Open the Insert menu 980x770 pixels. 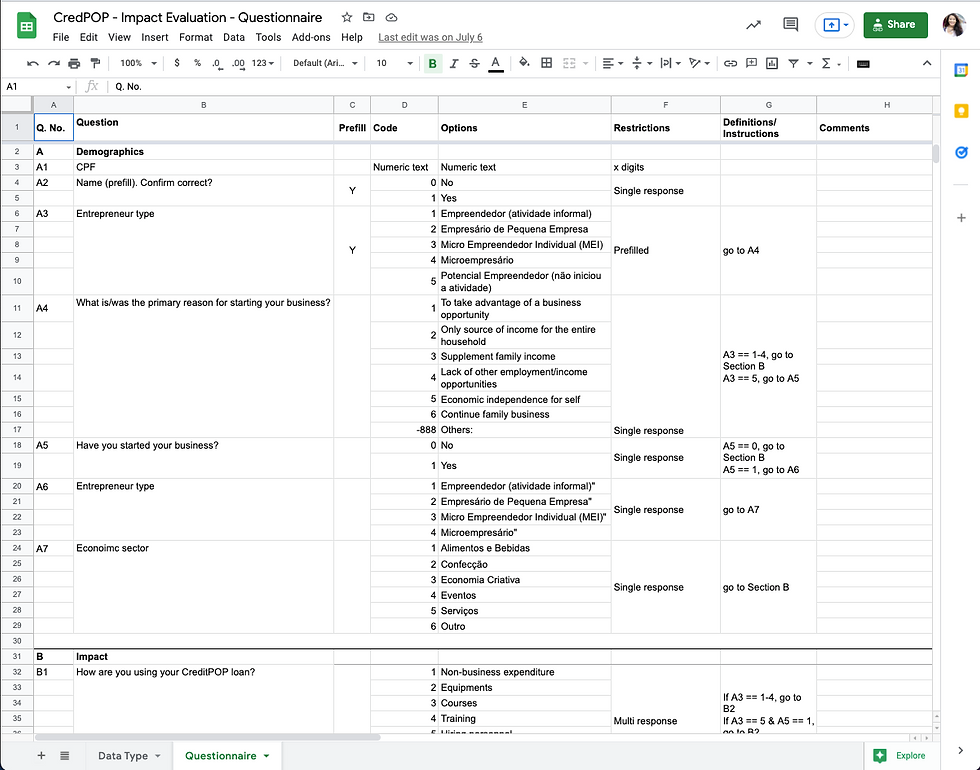click(154, 38)
